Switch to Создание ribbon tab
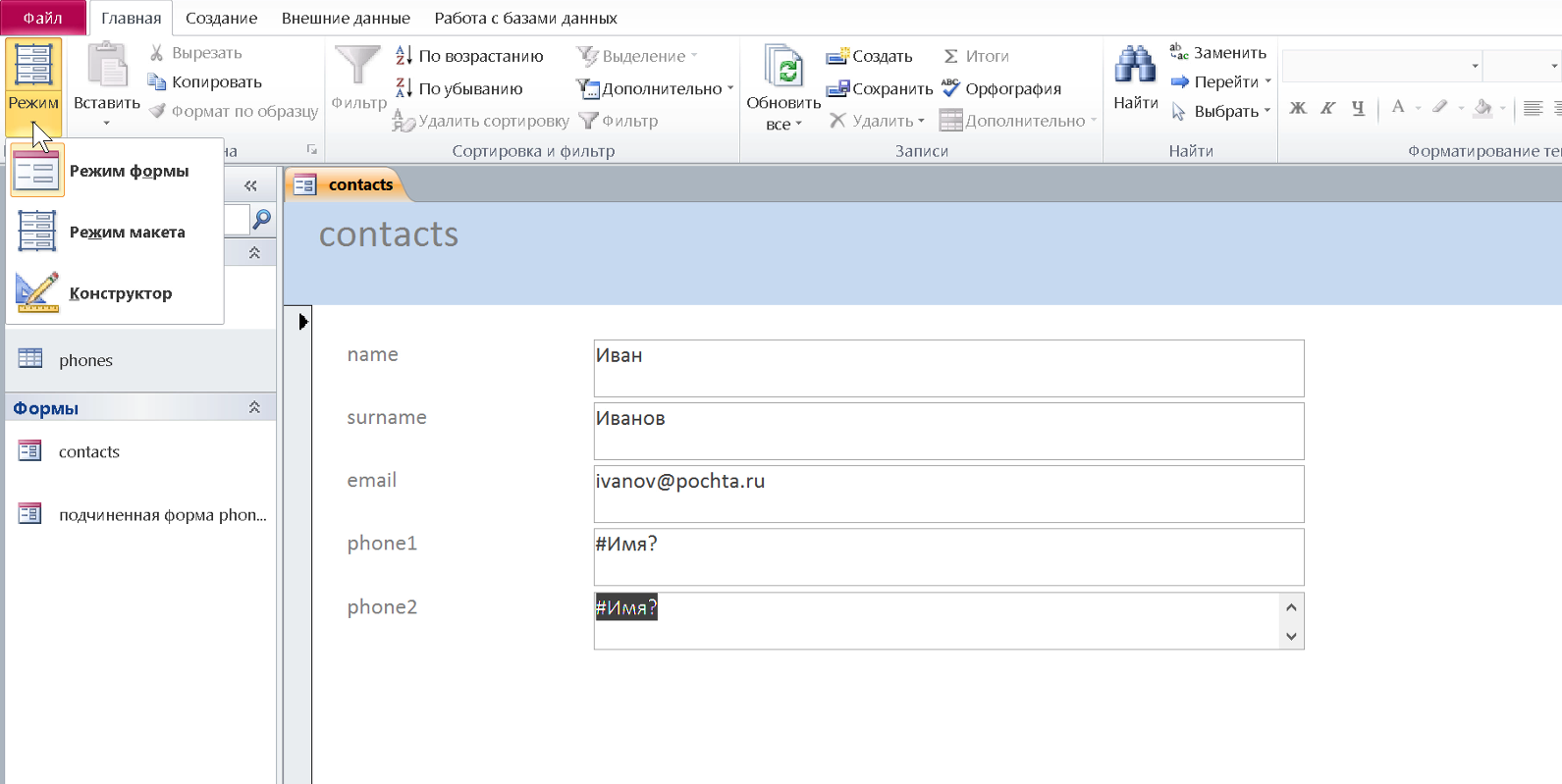This screenshot has width=1562, height=784. [221, 18]
